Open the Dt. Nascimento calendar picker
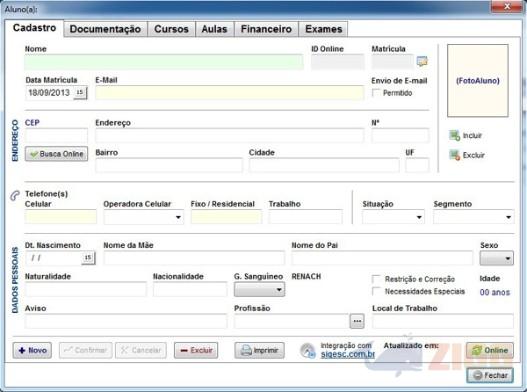This screenshot has width=527, height=392. click(88, 258)
